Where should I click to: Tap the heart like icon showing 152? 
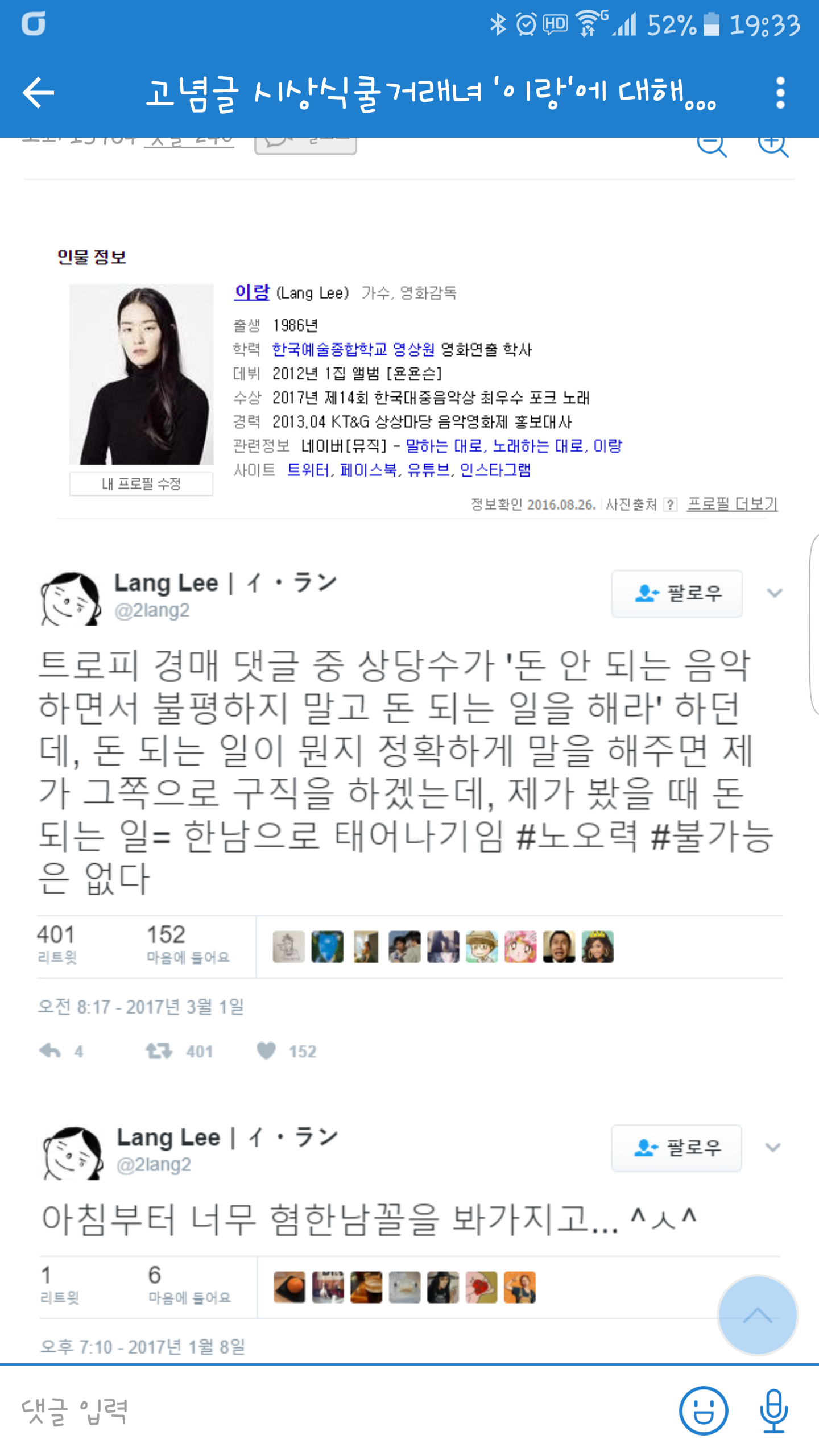click(x=266, y=1051)
